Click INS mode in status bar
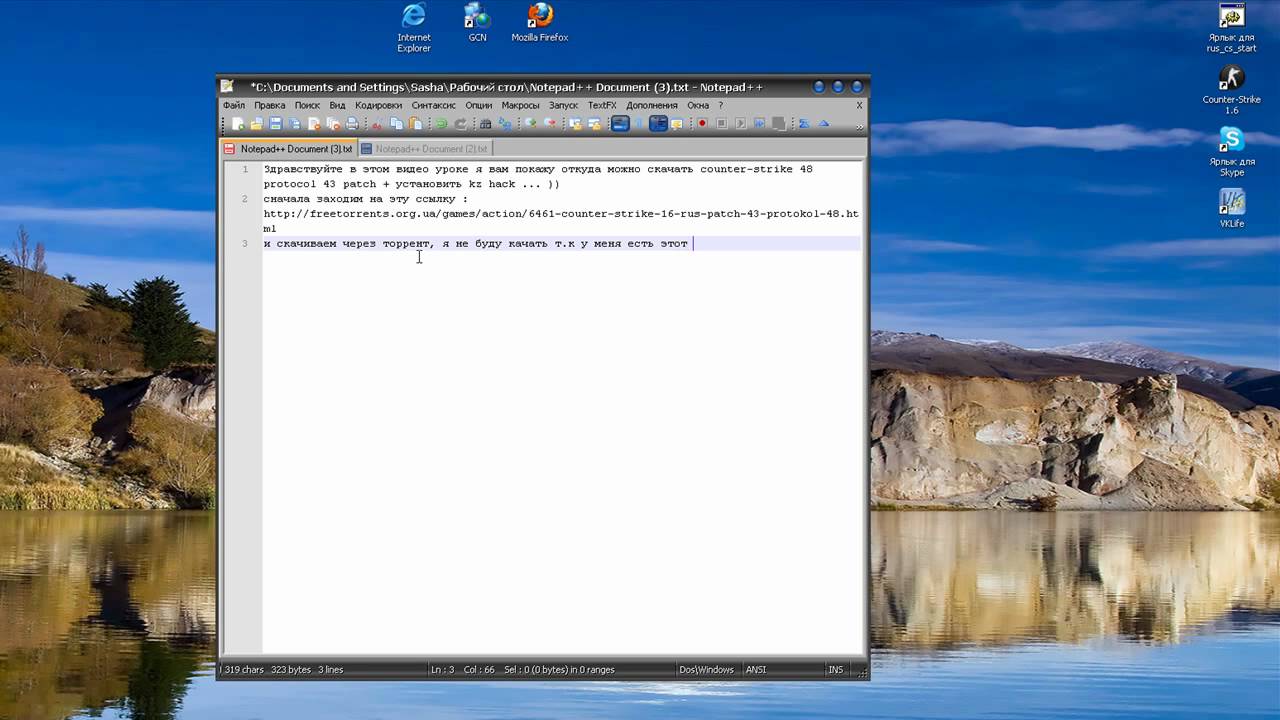Image resolution: width=1280 pixels, height=720 pixels. 835,670
